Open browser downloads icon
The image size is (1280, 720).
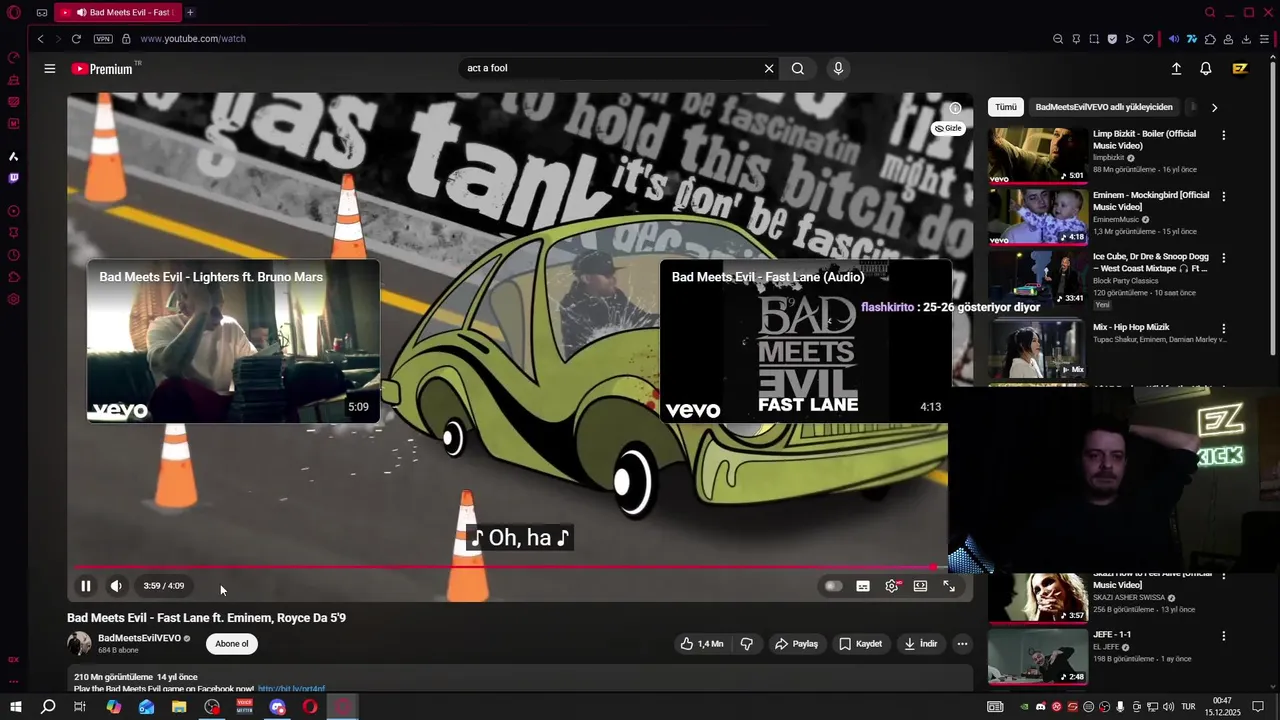[1246, 39]
